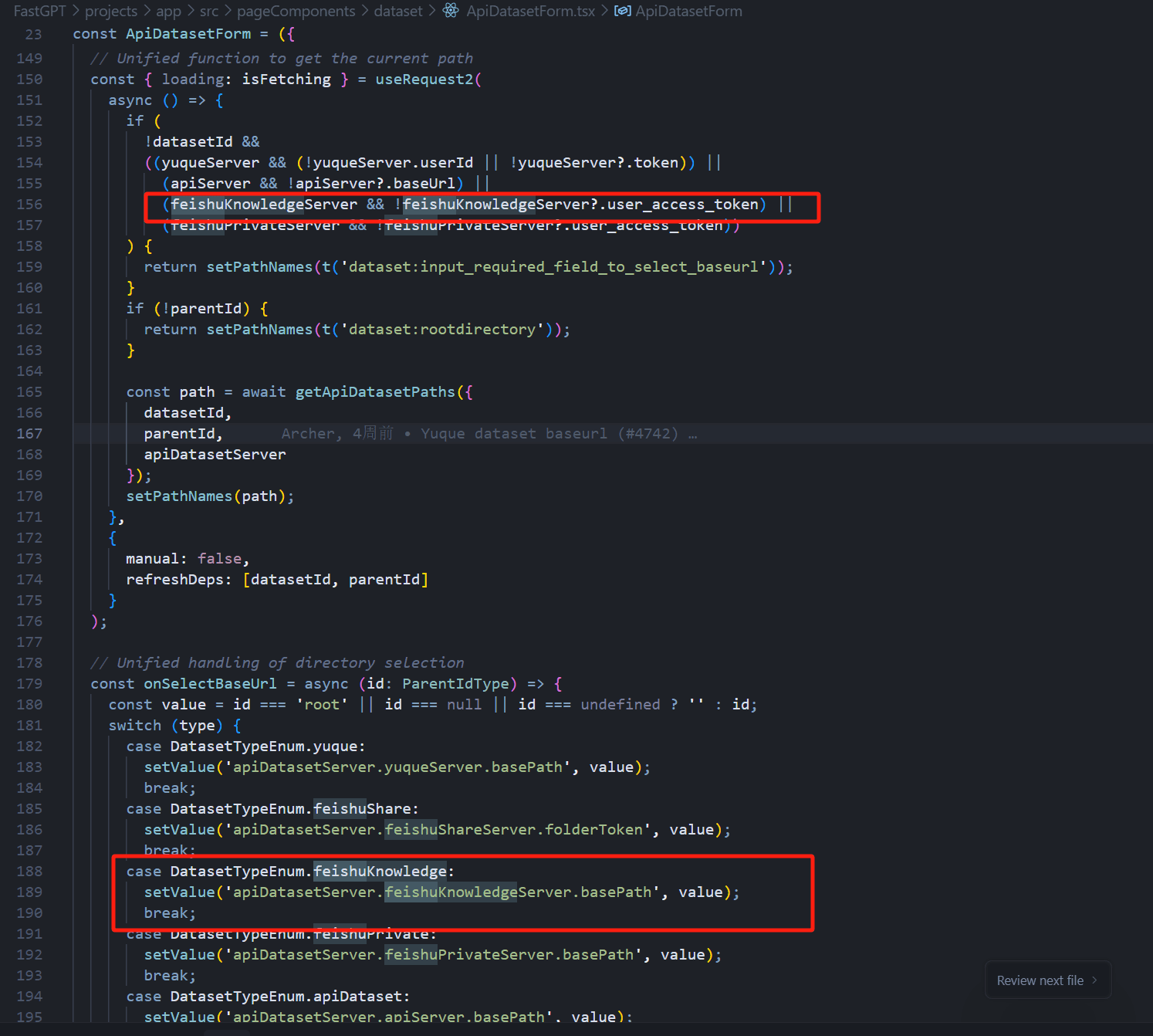Image resolution: width=1153 pixels, height=1036 pixels.
Task: Click the app breadcrumb segment
Action: [x=168, y=11]
